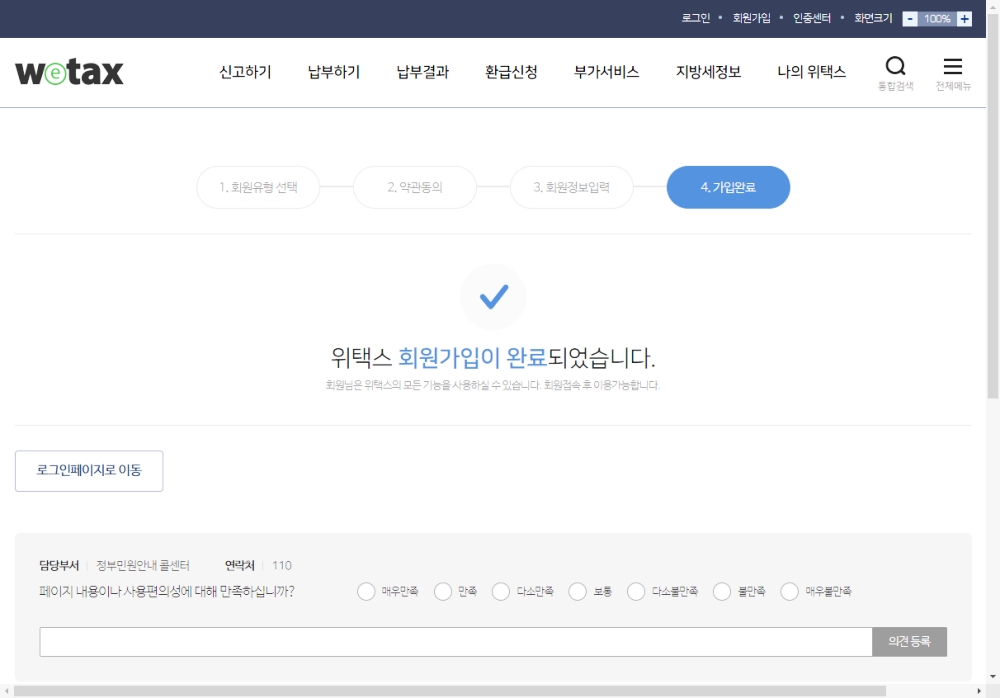Open the 납부결과 menu
Image resolution: width=1000 pixels, height=698 pixels.
coord(423,72)
